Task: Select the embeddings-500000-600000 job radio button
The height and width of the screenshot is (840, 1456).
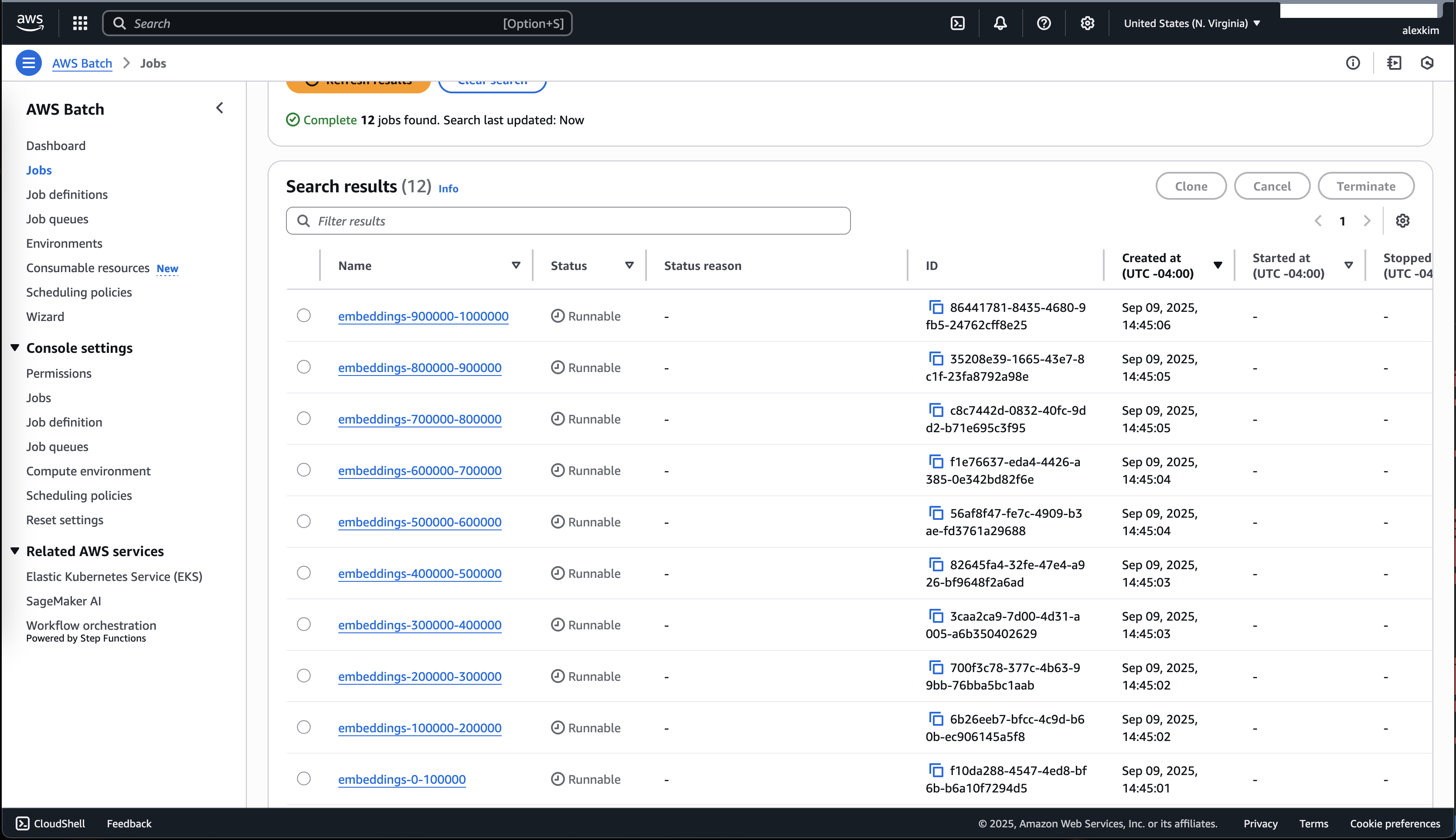Action: coord(304,522)
